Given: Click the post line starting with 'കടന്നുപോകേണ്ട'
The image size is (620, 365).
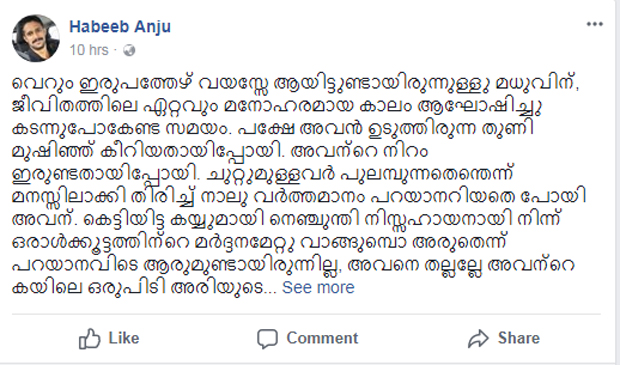Looking at the screenshot, I should coord(273,129).
